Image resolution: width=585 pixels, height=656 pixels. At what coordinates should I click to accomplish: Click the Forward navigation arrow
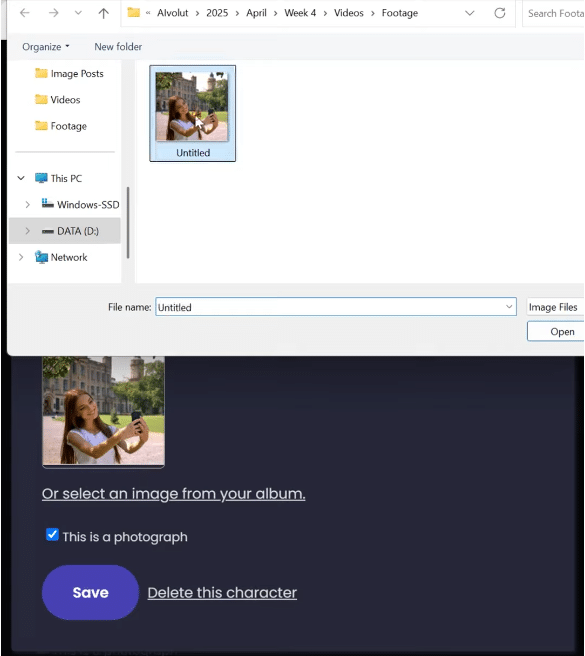coord(53,13)
